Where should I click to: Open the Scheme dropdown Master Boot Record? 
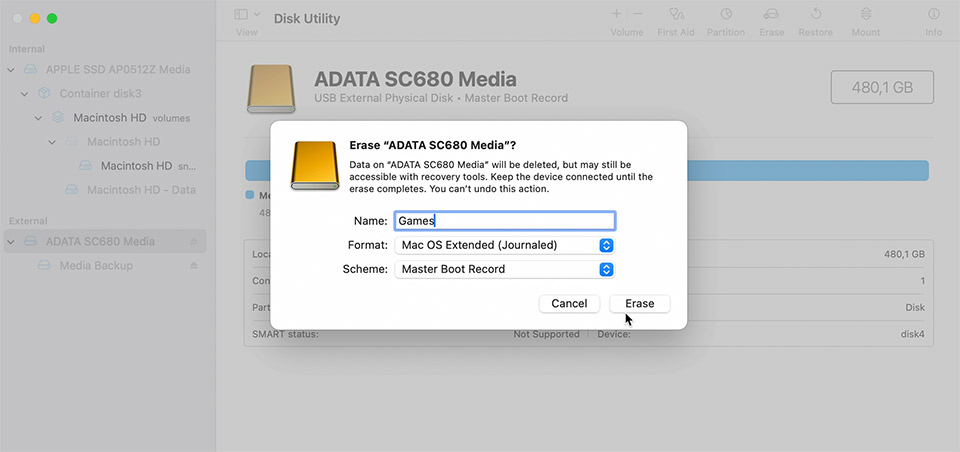pos(504,269)
